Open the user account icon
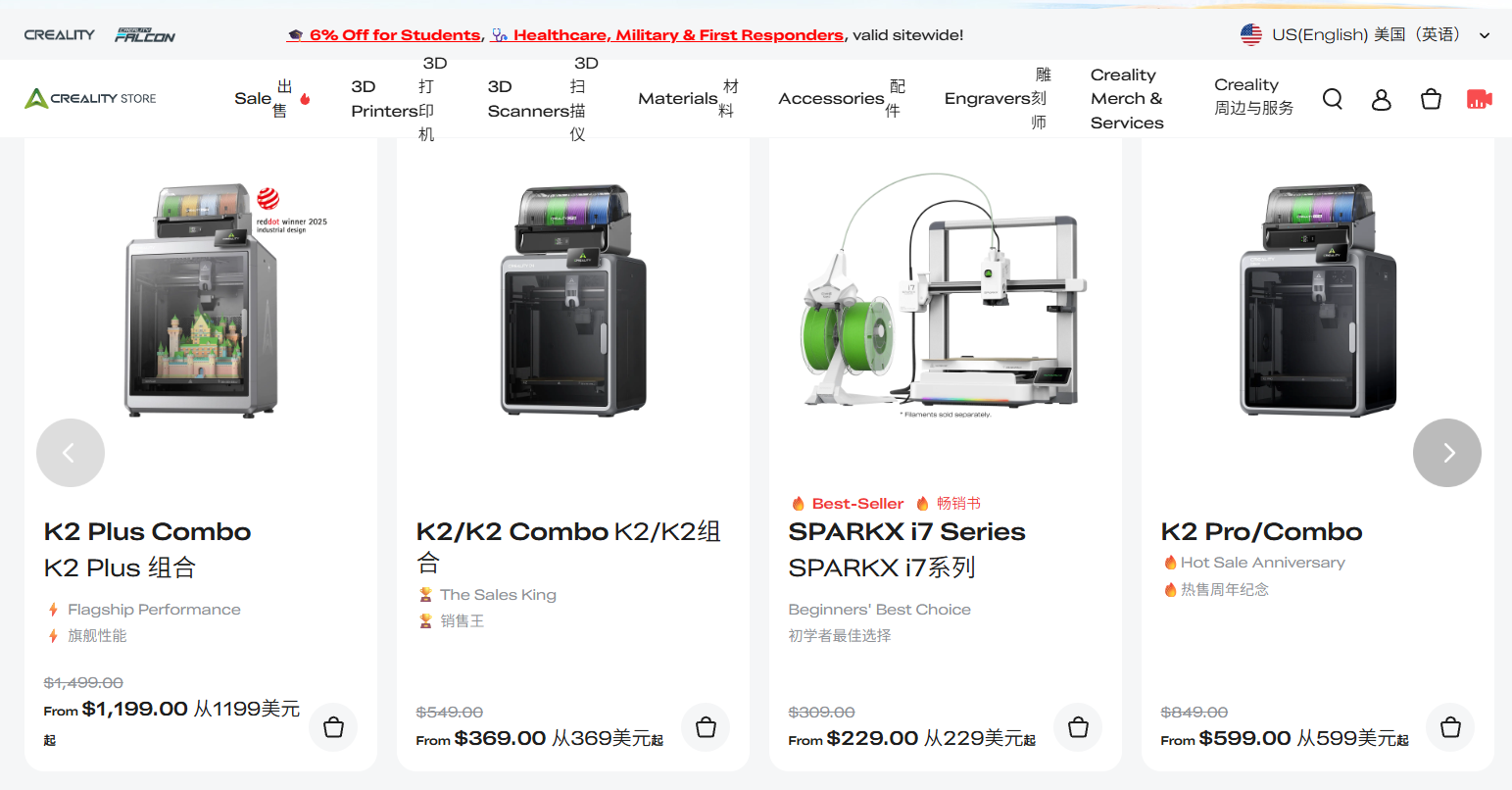Viewport: 1512px width, 790px height. [x=1382, y=99]
